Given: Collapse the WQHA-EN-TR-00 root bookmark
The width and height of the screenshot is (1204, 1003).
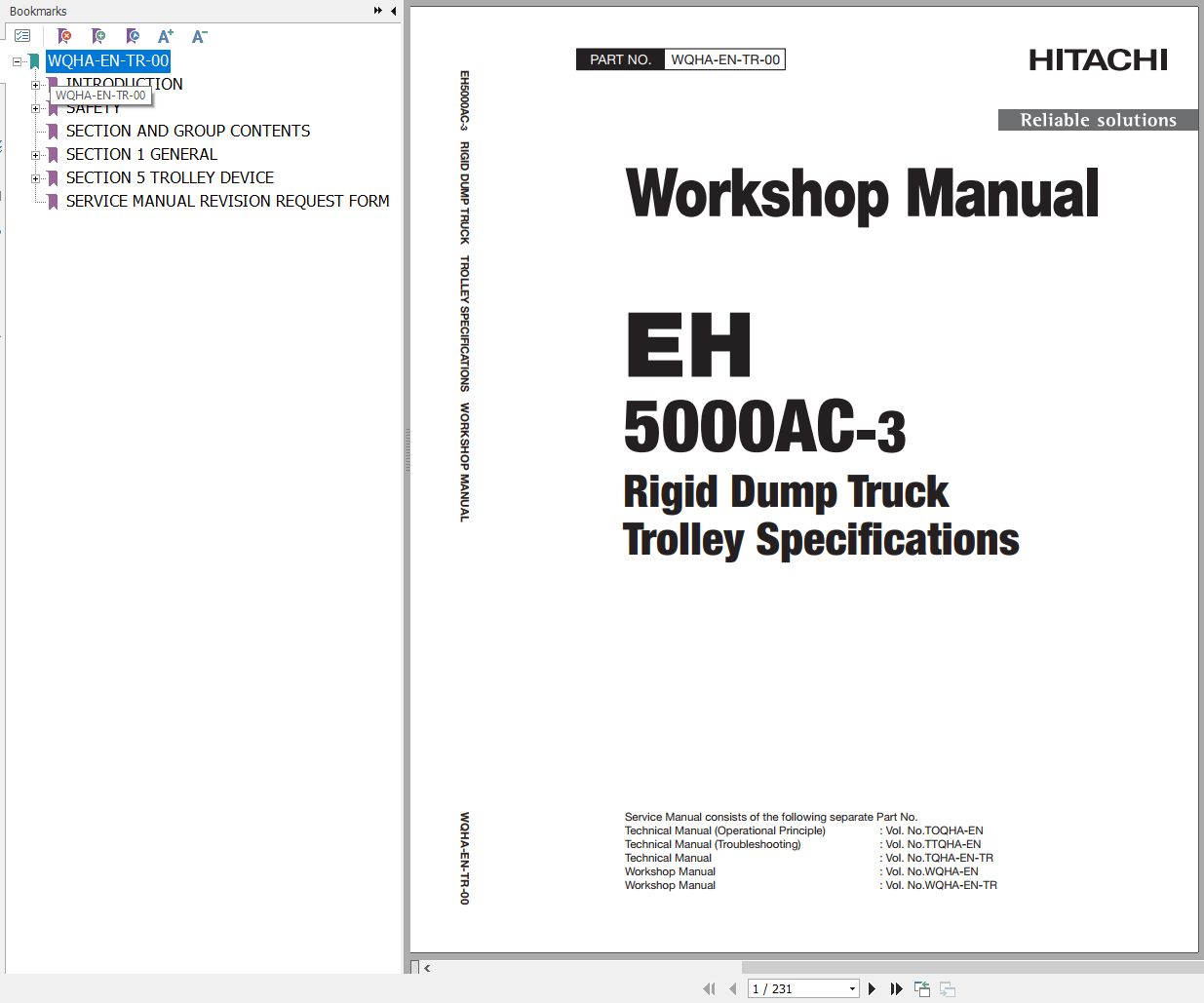Looking at the screenshot, I should click(17, 61).
